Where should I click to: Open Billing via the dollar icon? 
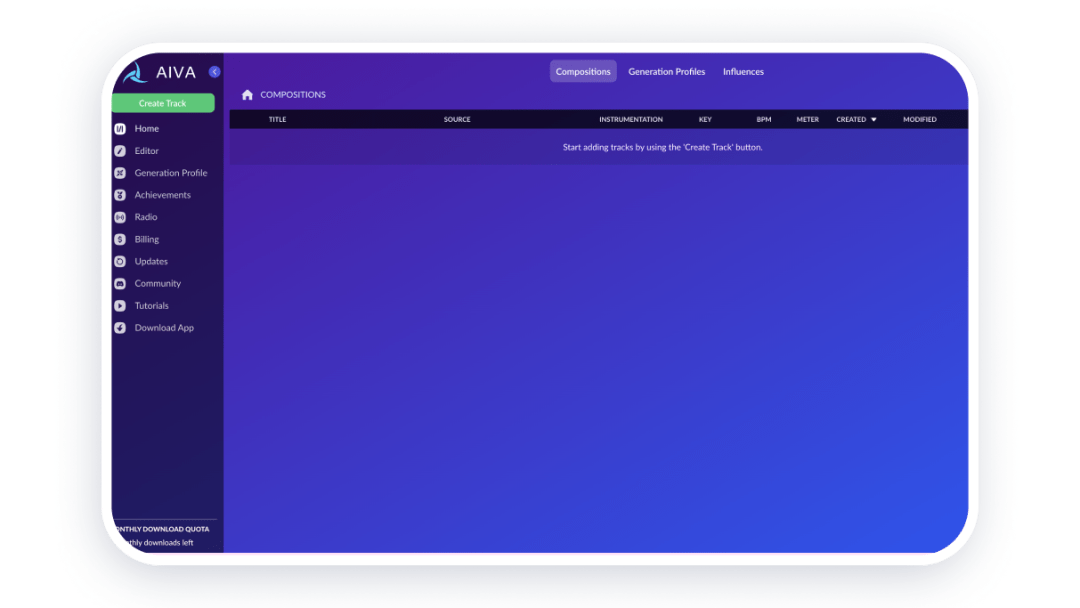pyautogui.click(x=120, y=240)
